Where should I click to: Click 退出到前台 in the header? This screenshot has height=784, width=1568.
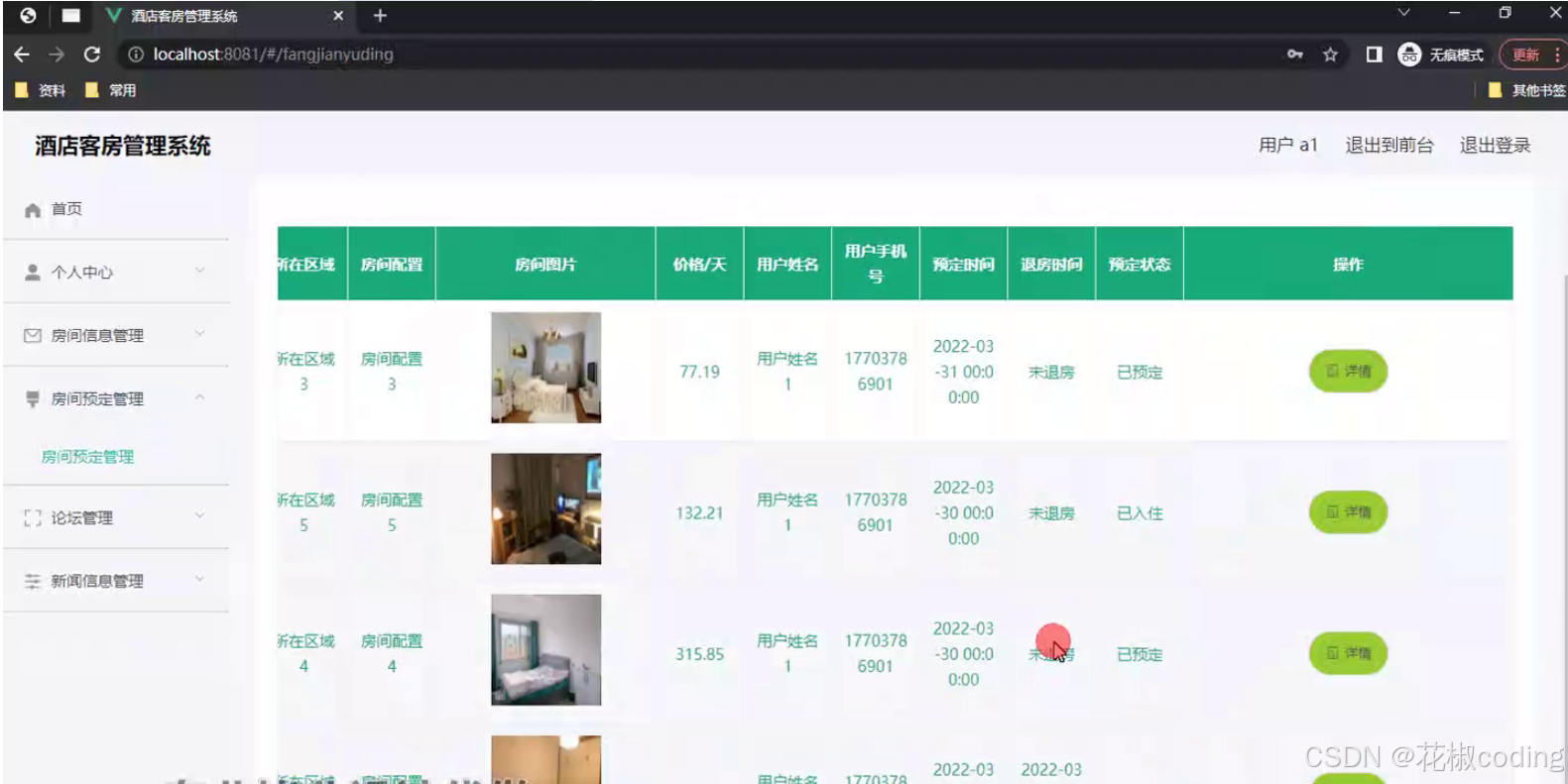(x=1389, y=146)
